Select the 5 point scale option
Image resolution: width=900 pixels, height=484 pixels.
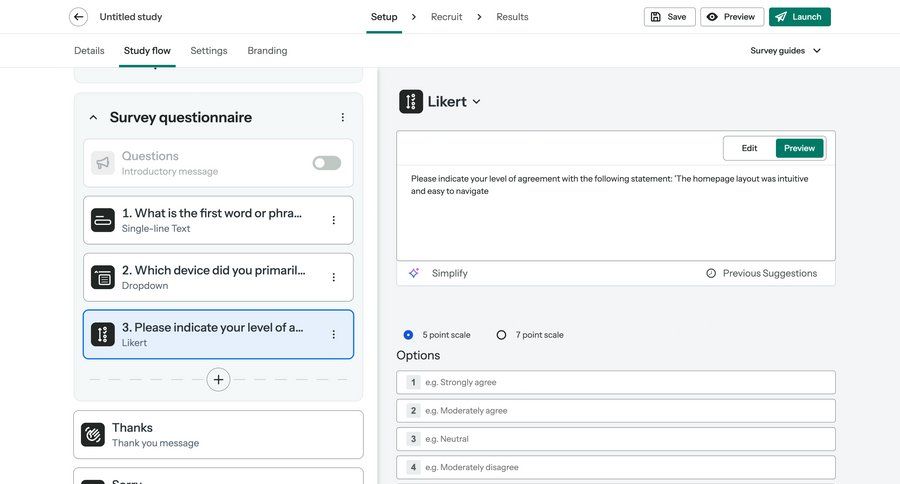click(x=408, y=335)
